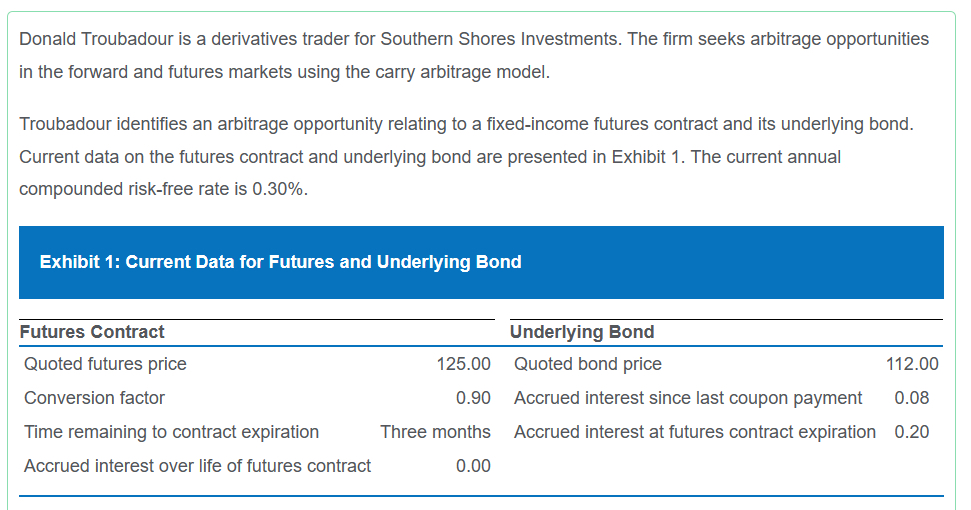The width and height of the screenshot is (971, 510).
Task: Select the "Quoted futures price" row label
Action: point(105,364)
